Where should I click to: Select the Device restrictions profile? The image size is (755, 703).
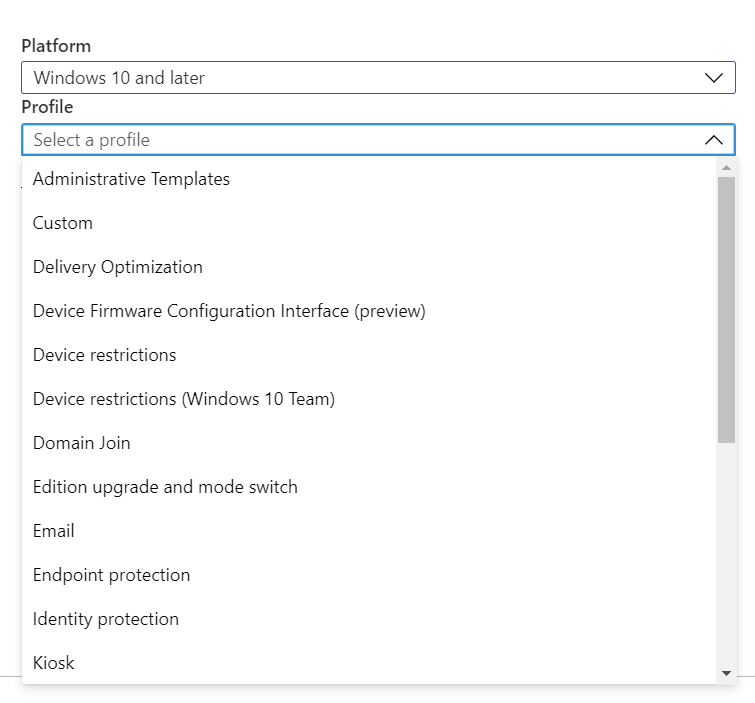tap(105, 355)
